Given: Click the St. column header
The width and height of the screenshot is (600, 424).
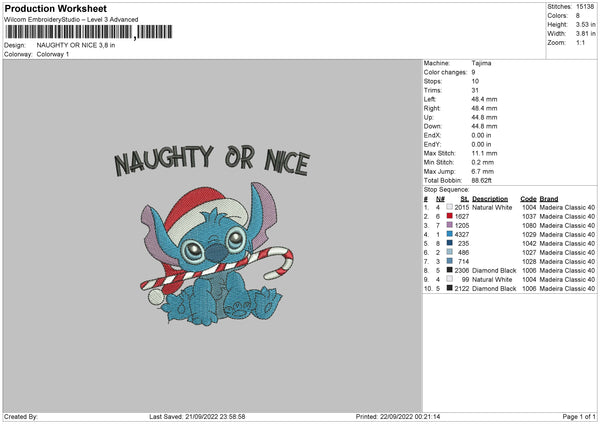Looking at the screenshot, I should [x=465, y=199].
